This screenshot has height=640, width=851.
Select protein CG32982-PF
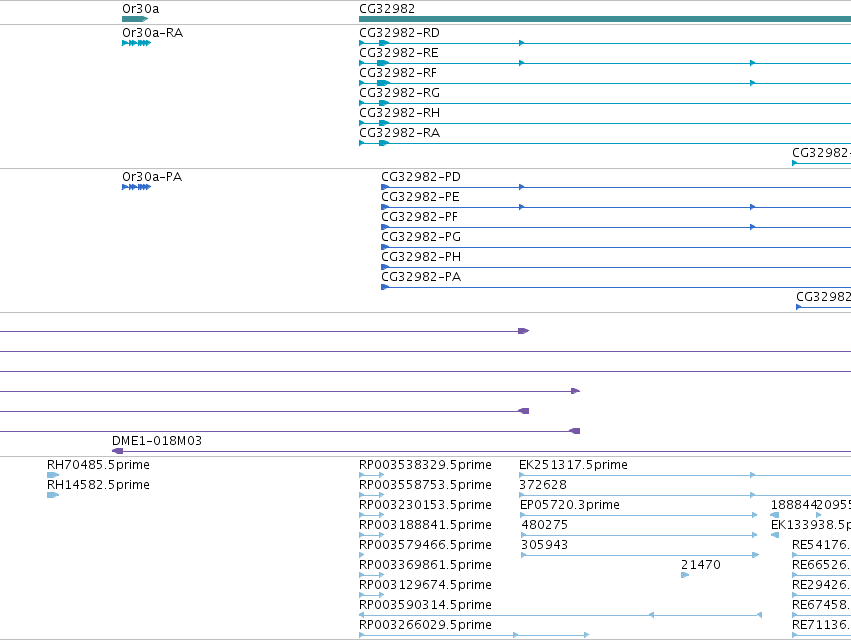click(420, 217)
